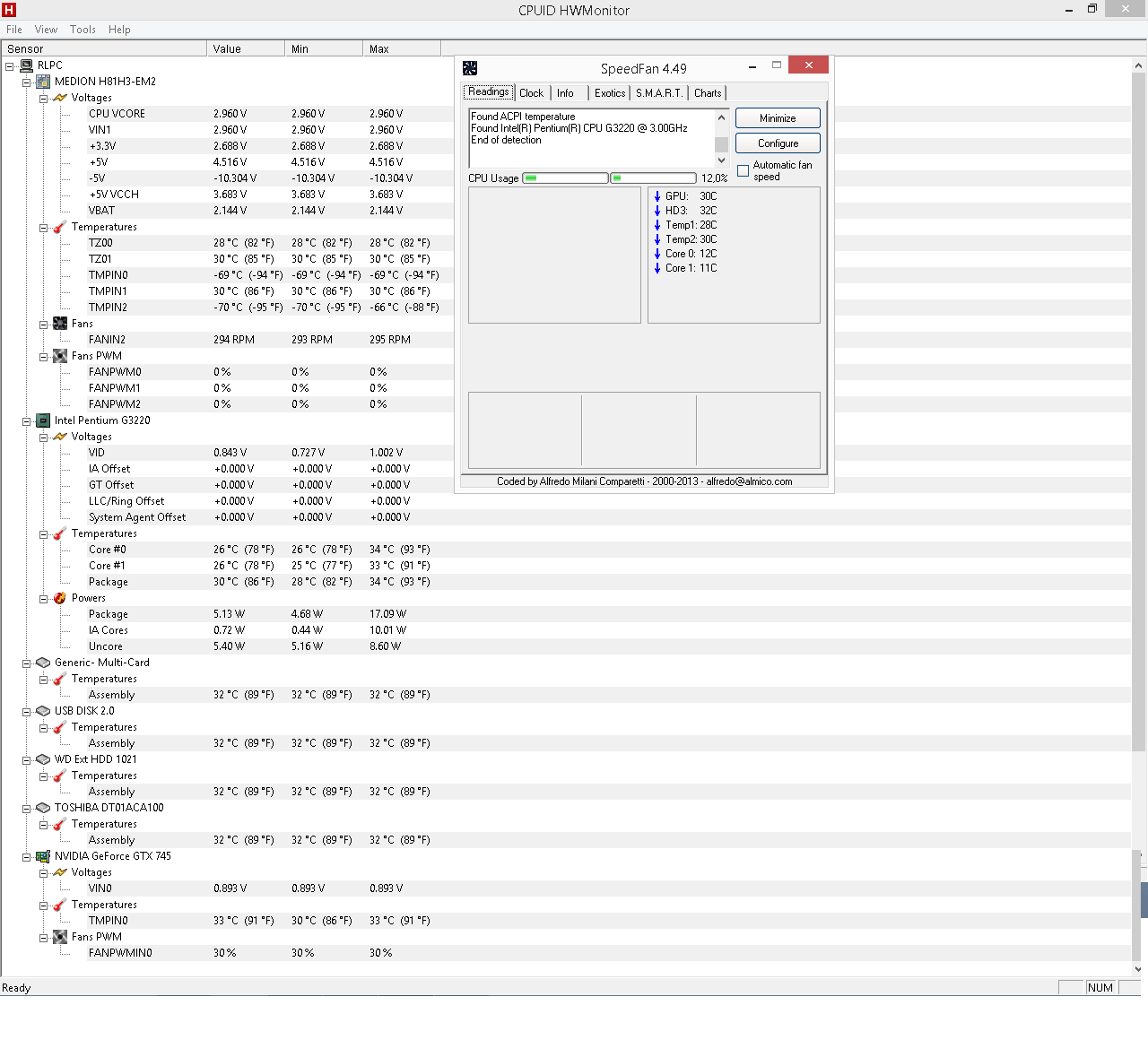Screen dimensions: 1148x1040
Task: Click the Intel Pentium G3220 CPU icon
Action: coord(43,420)
